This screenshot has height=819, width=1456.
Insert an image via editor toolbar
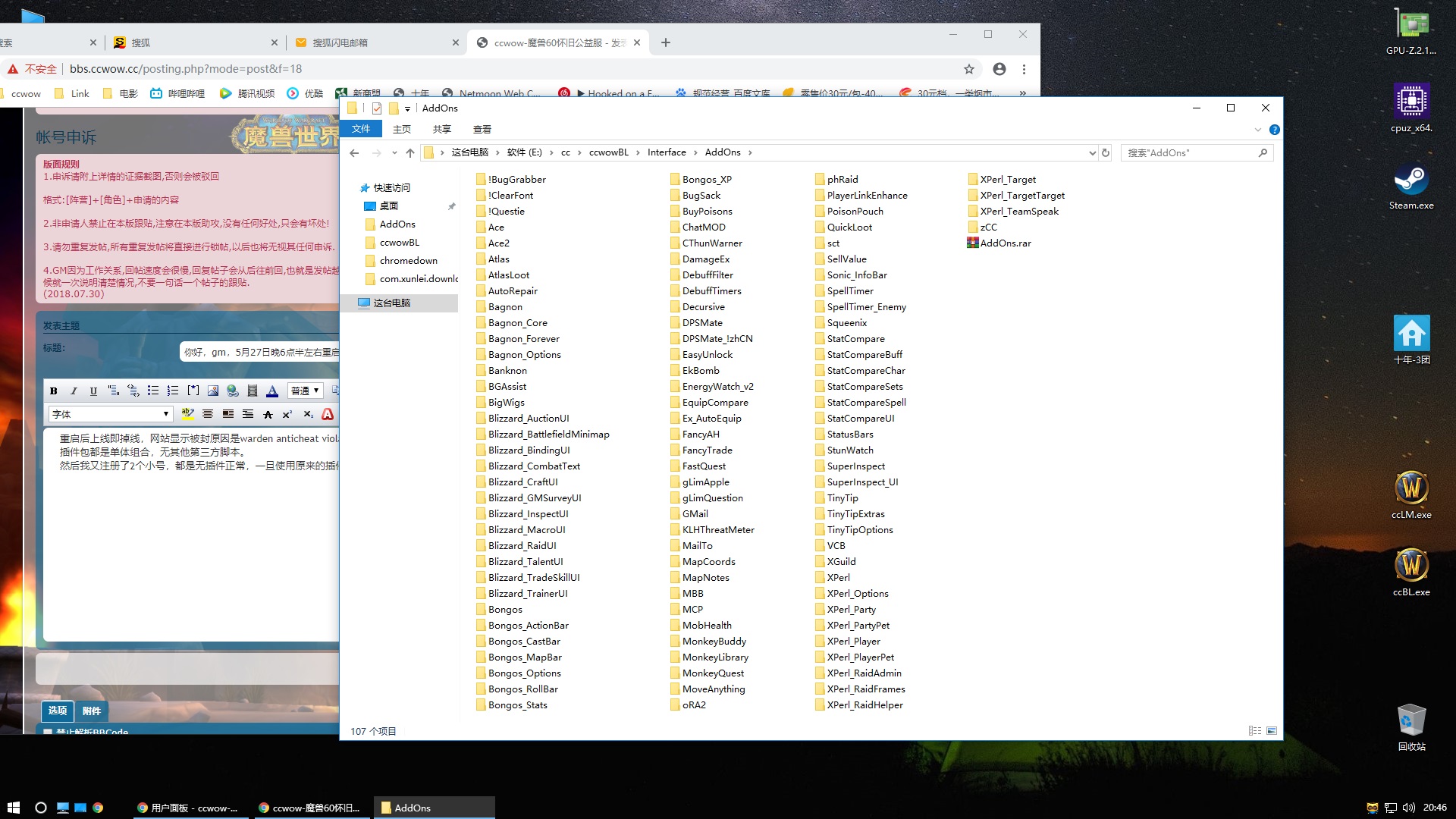[x=213, y=391]
